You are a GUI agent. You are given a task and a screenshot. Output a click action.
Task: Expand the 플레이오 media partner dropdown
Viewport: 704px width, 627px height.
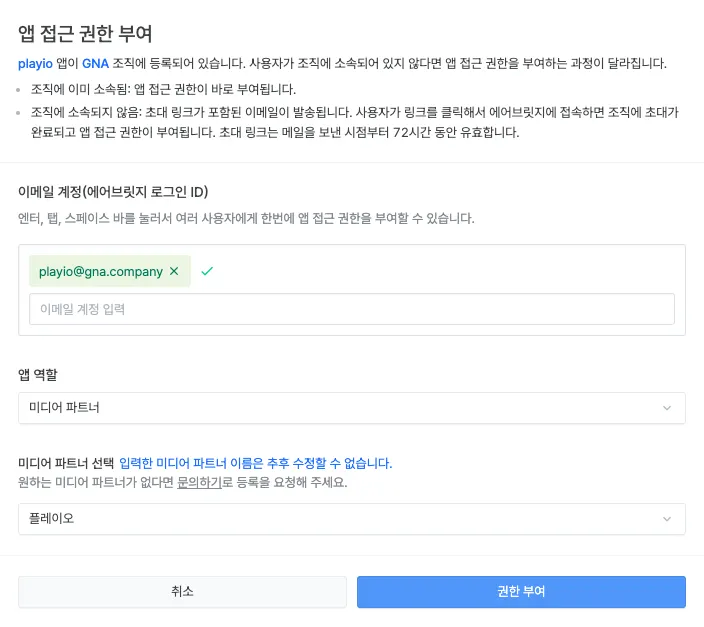351,519
